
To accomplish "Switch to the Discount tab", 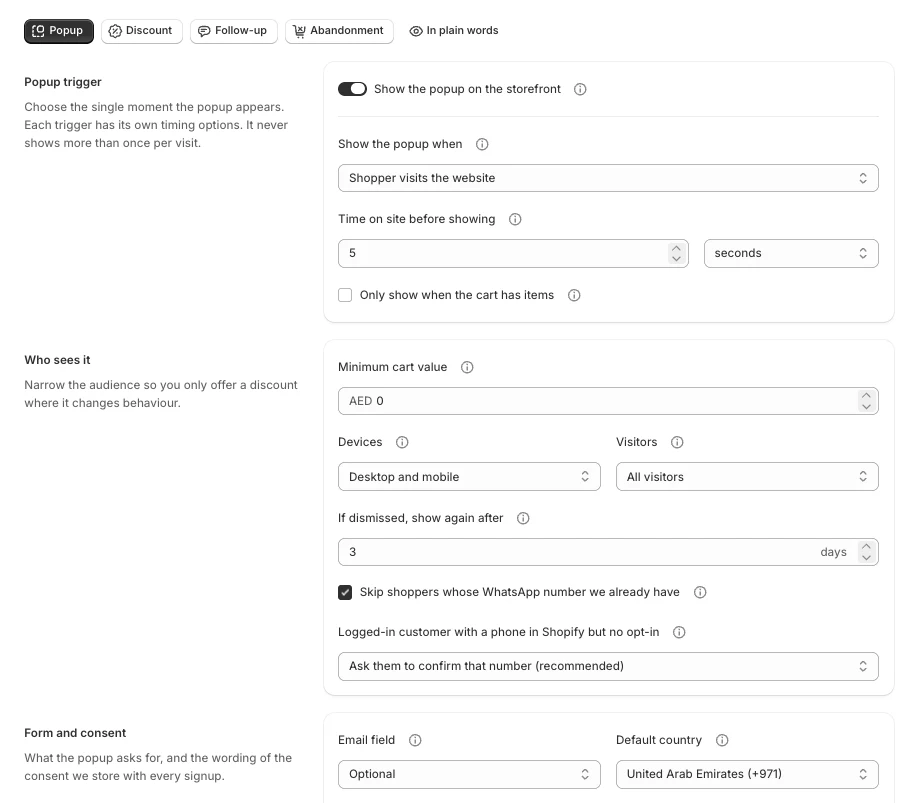I will tap(141, 31).
